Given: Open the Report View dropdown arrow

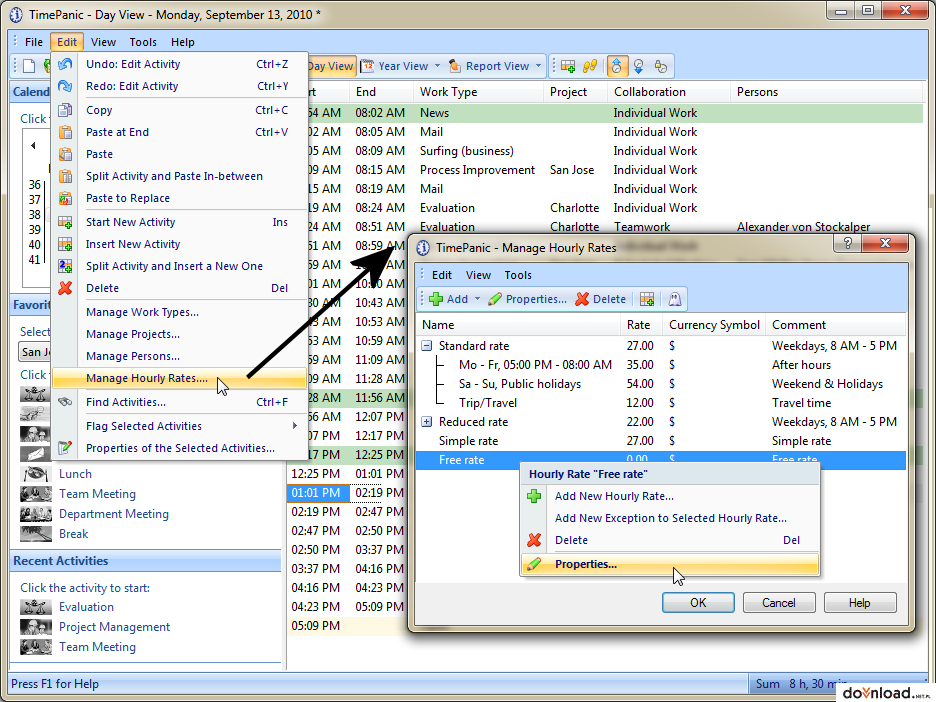Looking at the screenshot, I should 538,66.
